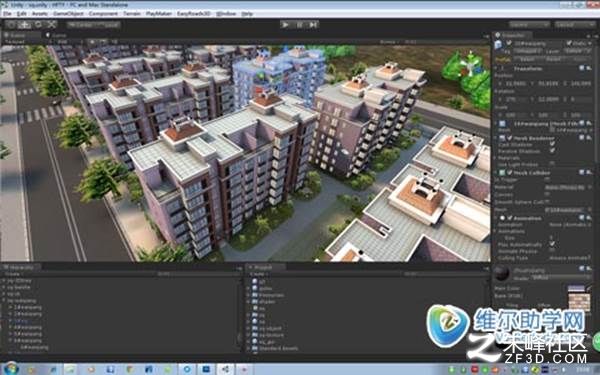Screen dimensions: 600x375
Task: Toggle the Play Automatically checkbox
Action: pyautogui.click(x=552, y=244)
